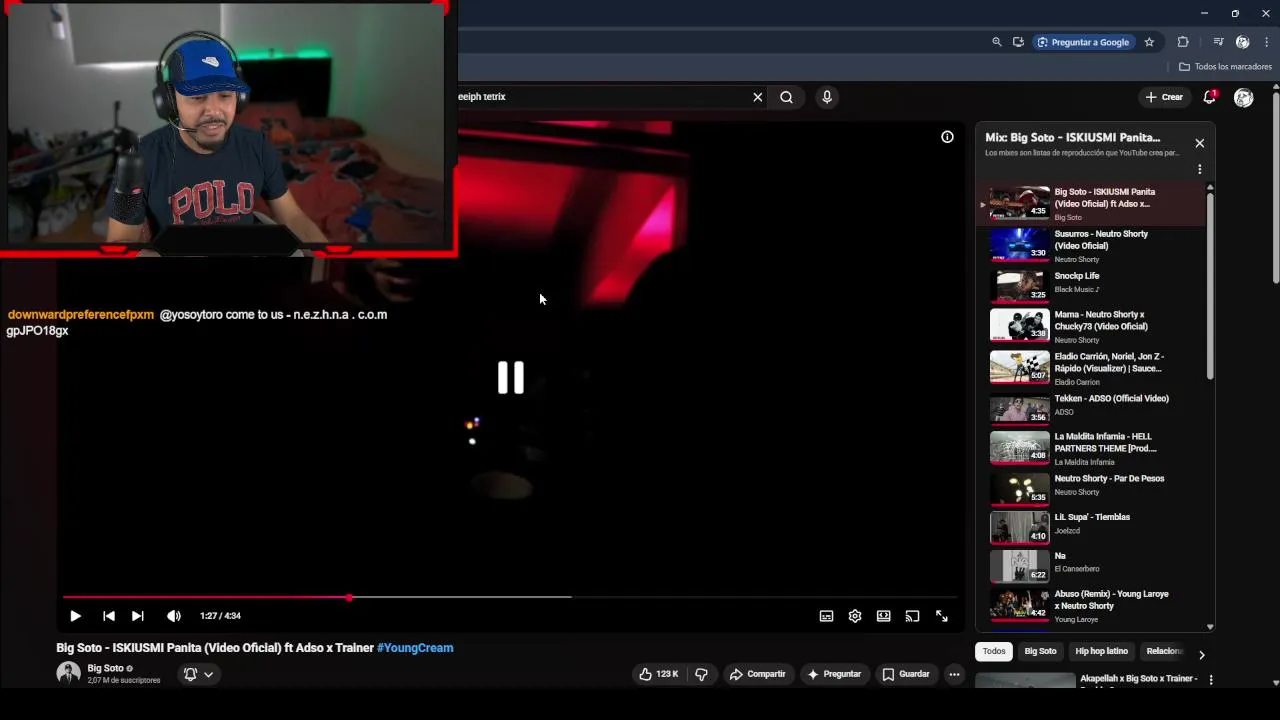The height and width of the screenshot is (720, 1280).
Task: Select the Relacionados filter chip
Action: point(1163,651)
